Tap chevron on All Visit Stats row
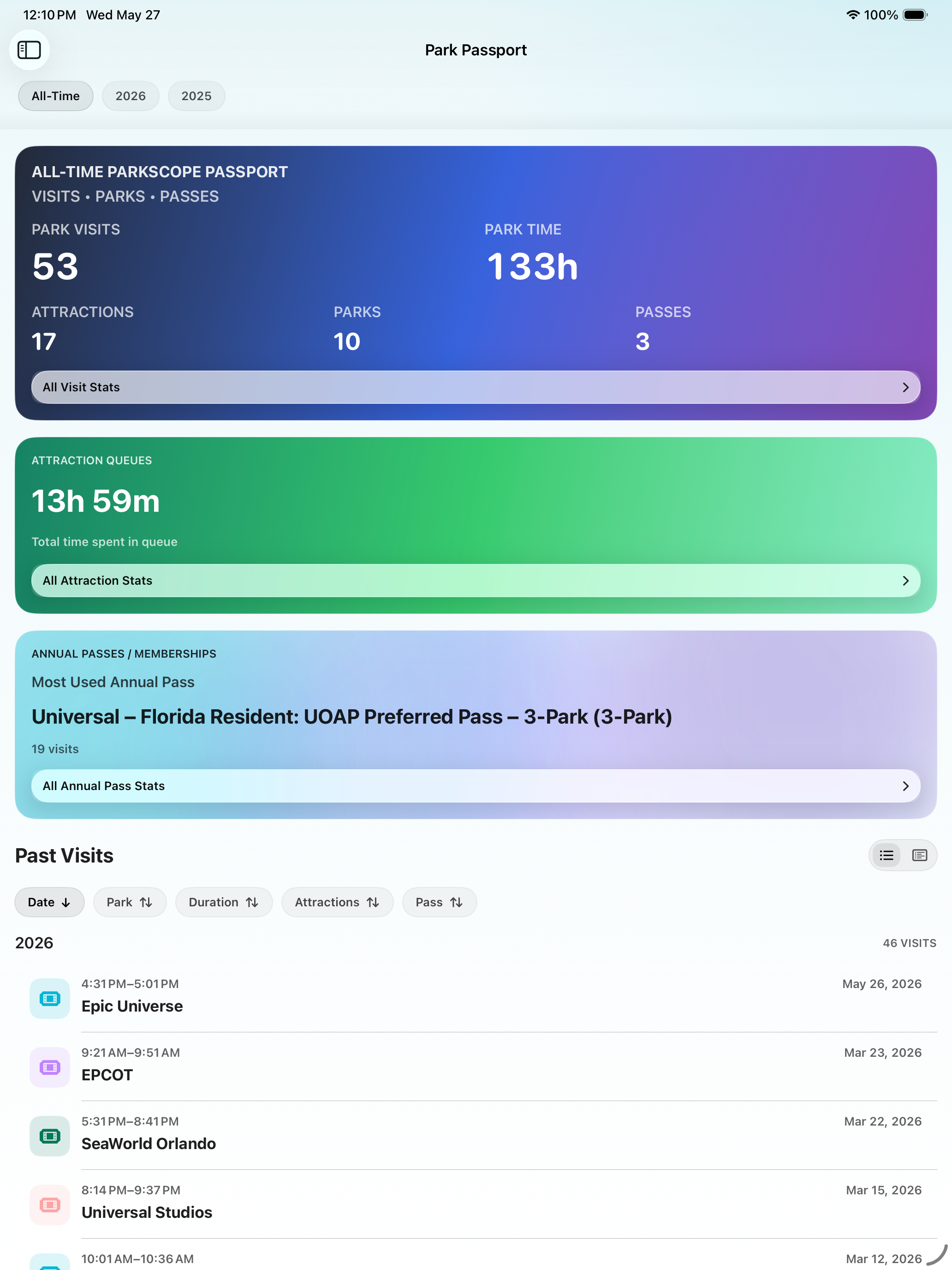 905,387
